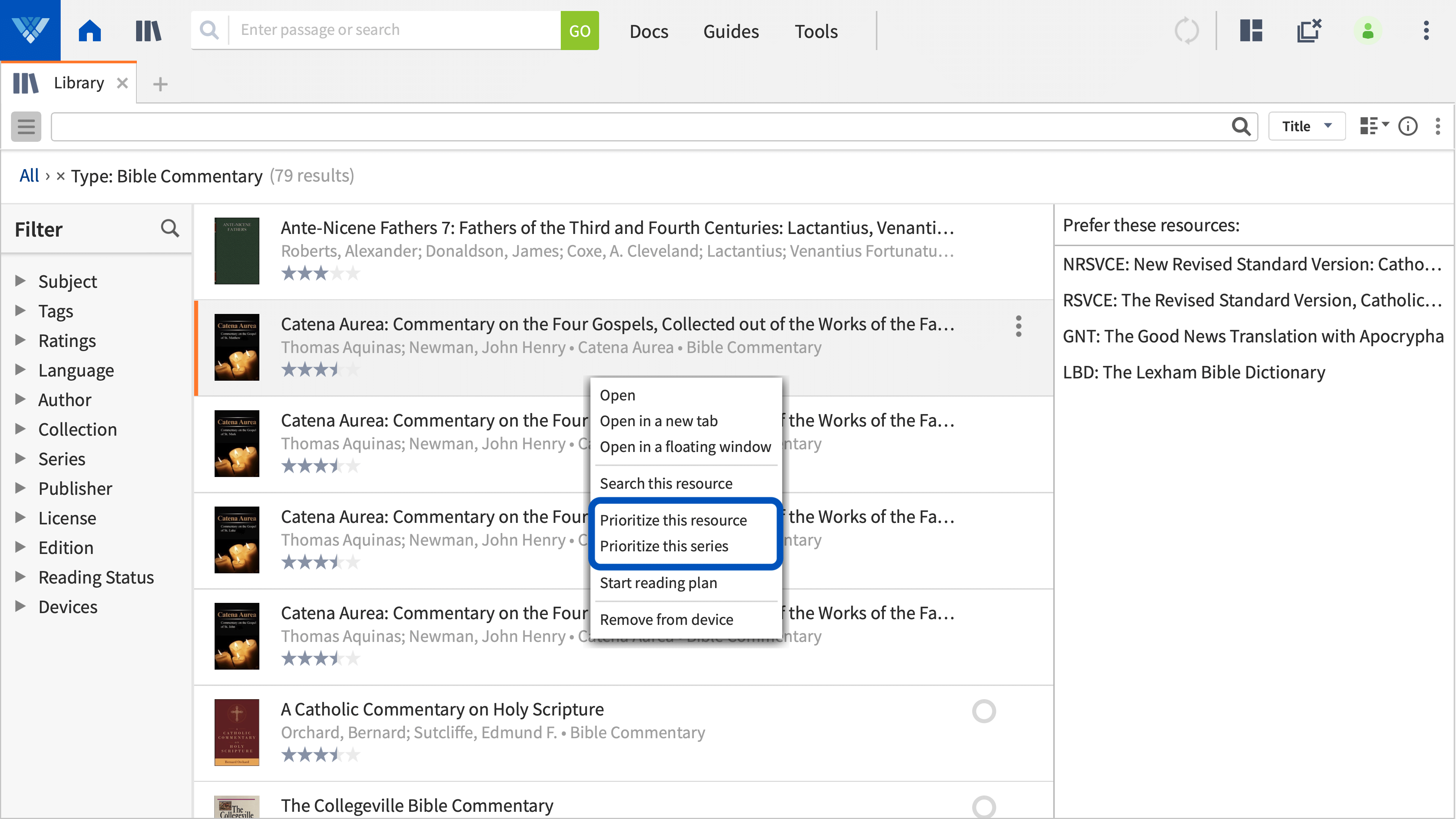
Task: Open the user account avatar
Action: point(1368,30)
